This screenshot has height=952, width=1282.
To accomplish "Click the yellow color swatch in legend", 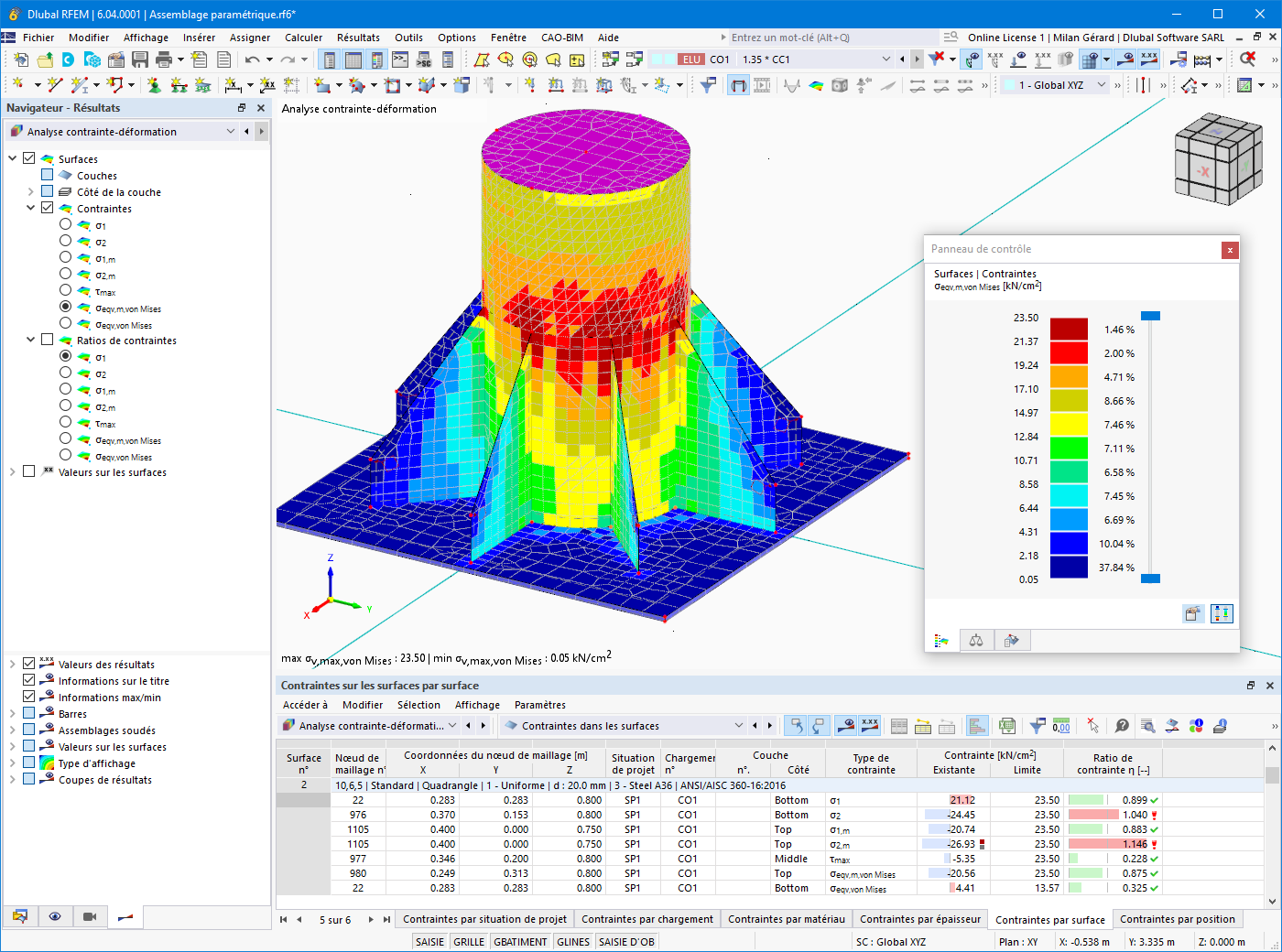I will click(x=1069, y=424).
